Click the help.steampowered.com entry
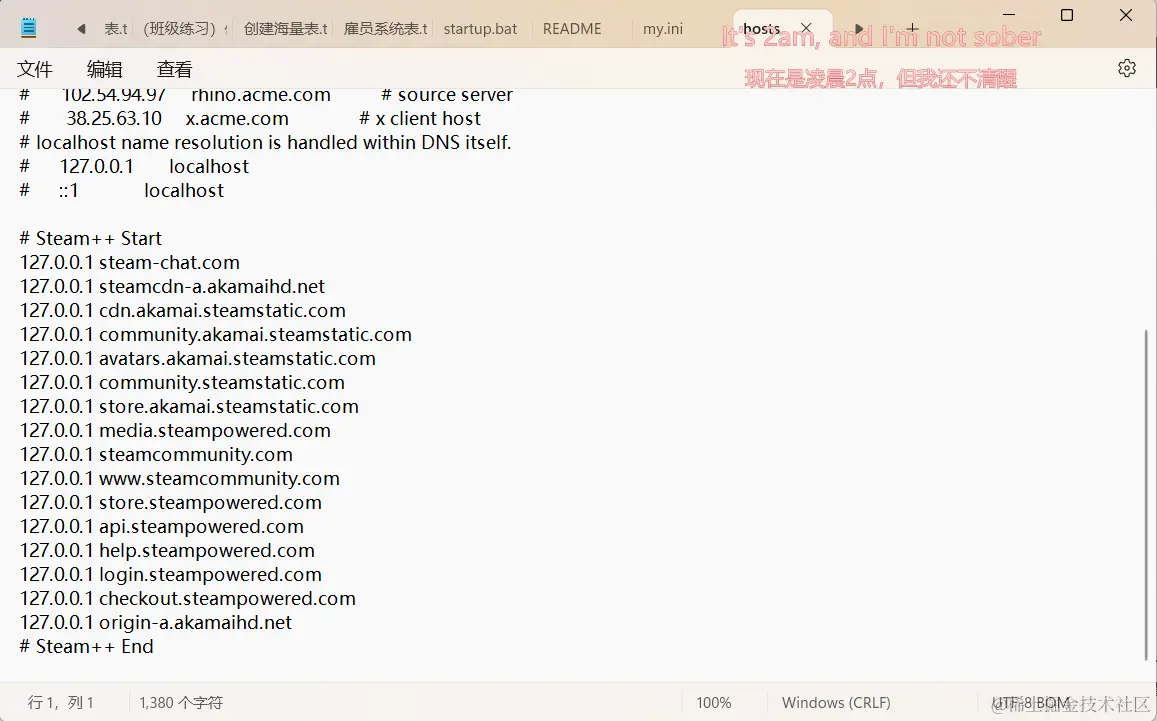This screenshot has height=721, width=1157. [x=167, y=551]
